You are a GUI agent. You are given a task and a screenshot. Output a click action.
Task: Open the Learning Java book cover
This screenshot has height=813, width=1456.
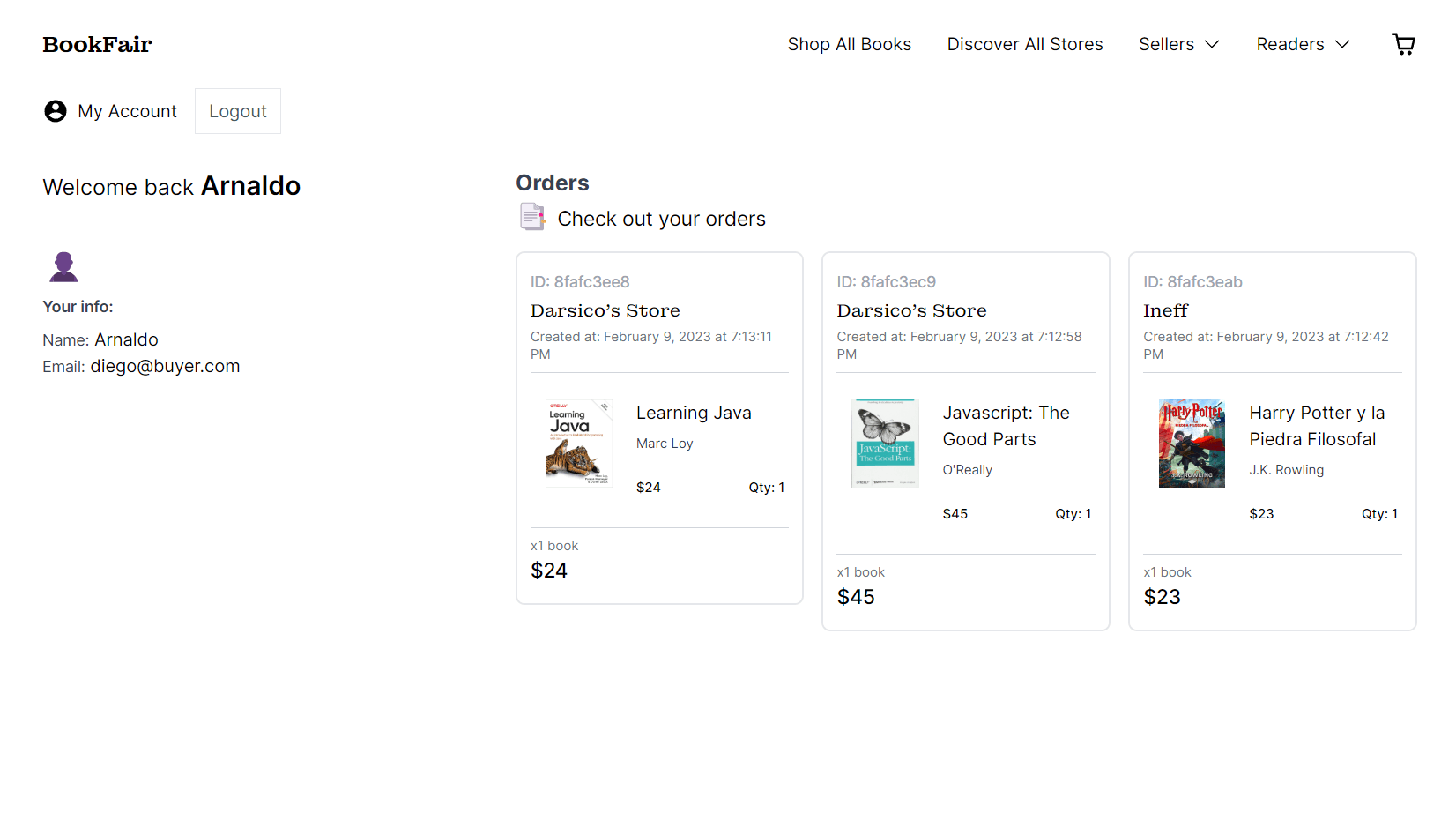[578, 444]
